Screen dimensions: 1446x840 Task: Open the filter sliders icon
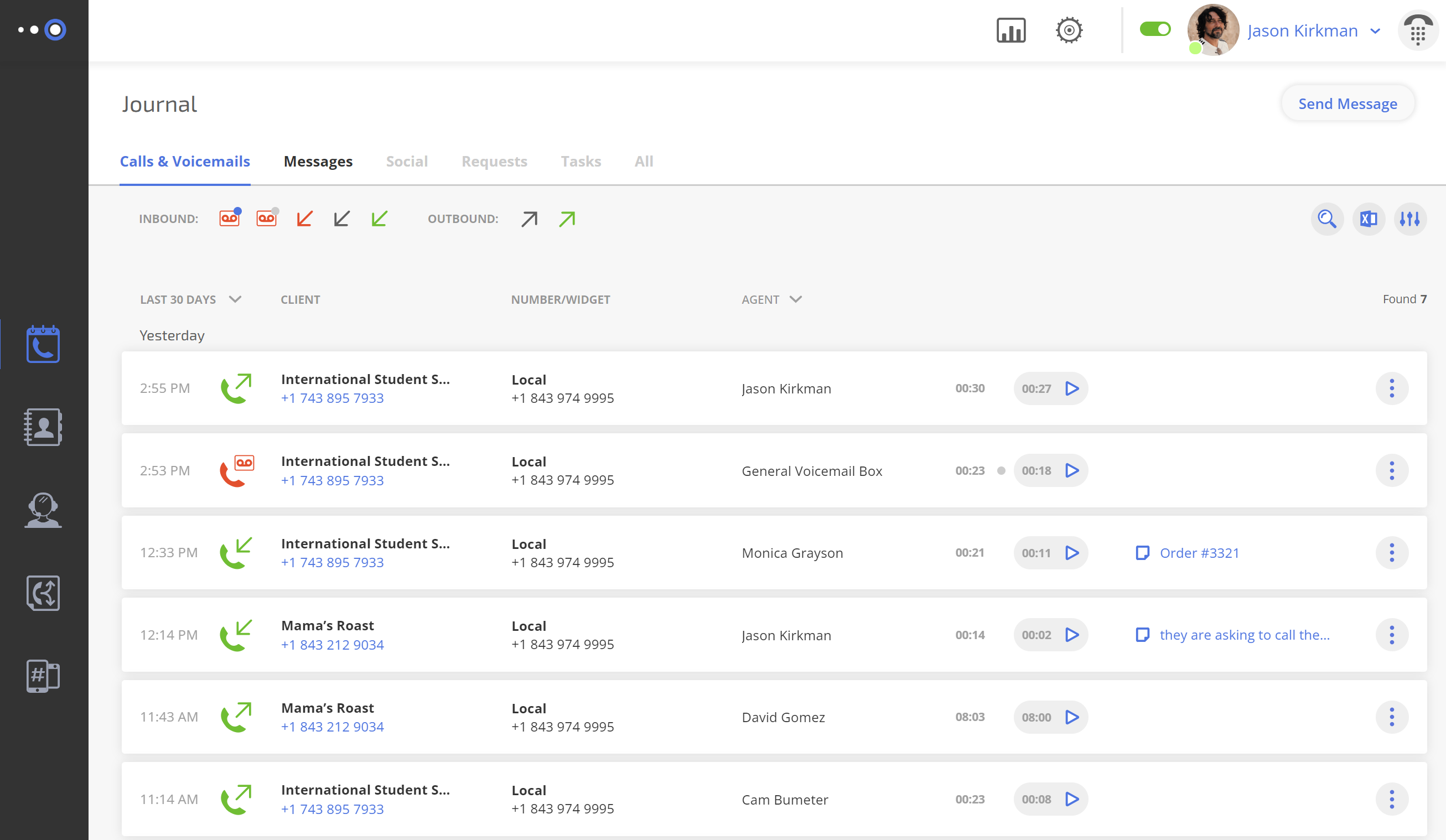point(1410,219)
